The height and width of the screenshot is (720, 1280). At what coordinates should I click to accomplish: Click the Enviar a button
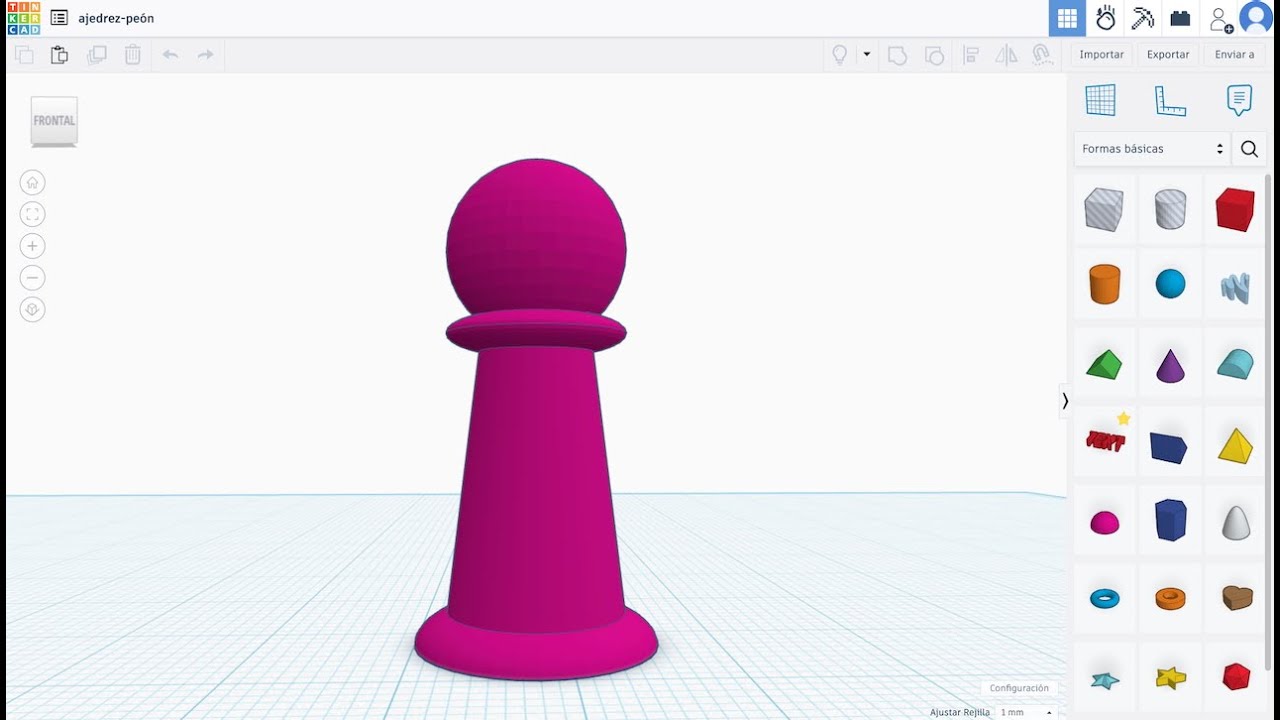[1234, 55]
